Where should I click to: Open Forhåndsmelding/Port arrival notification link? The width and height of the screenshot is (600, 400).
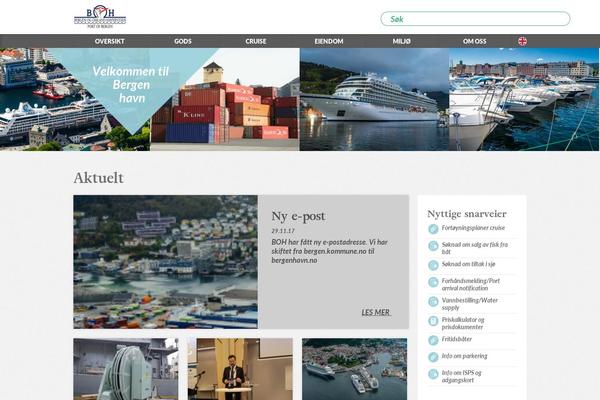pyautogui.click(x=471, y=284)
